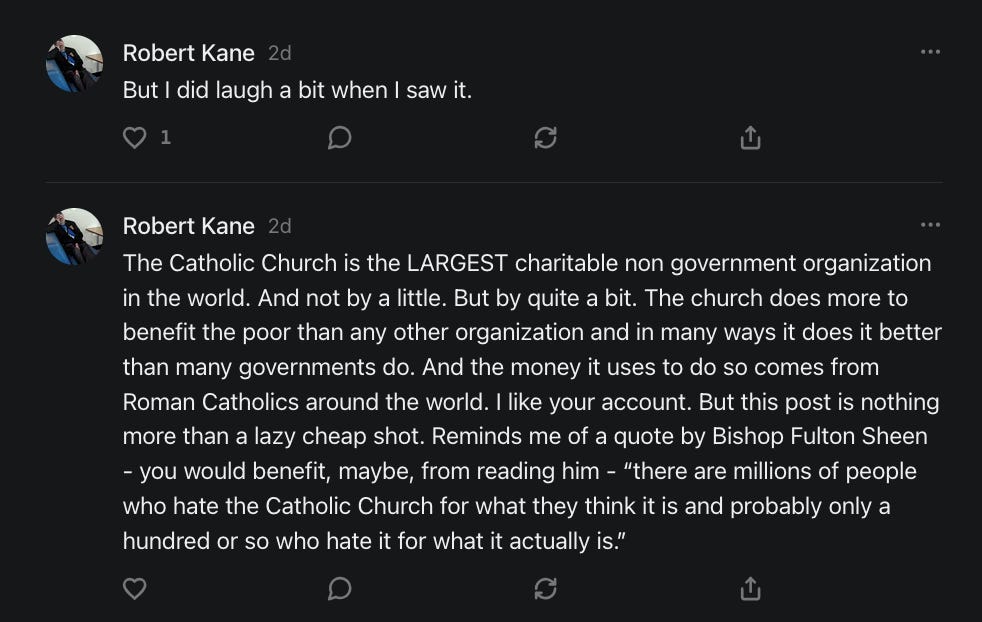
Task: Like the Catholic Church comment
Action: 135,589
